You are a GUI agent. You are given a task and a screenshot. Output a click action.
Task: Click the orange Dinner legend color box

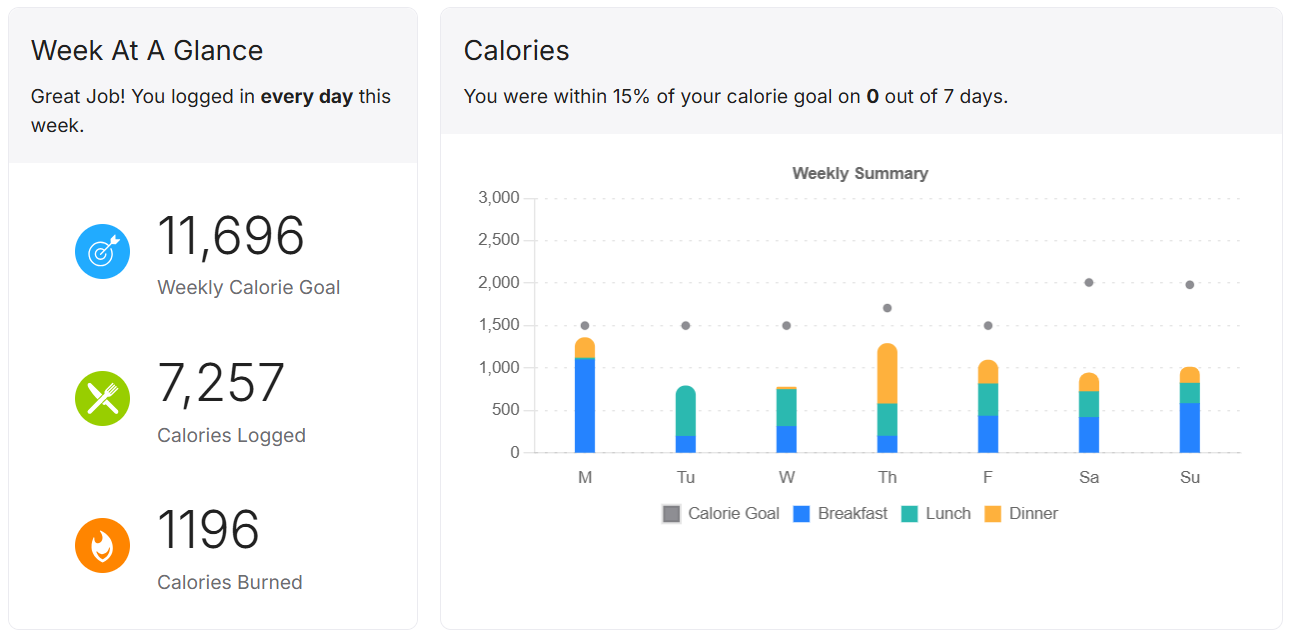point(992,514)
